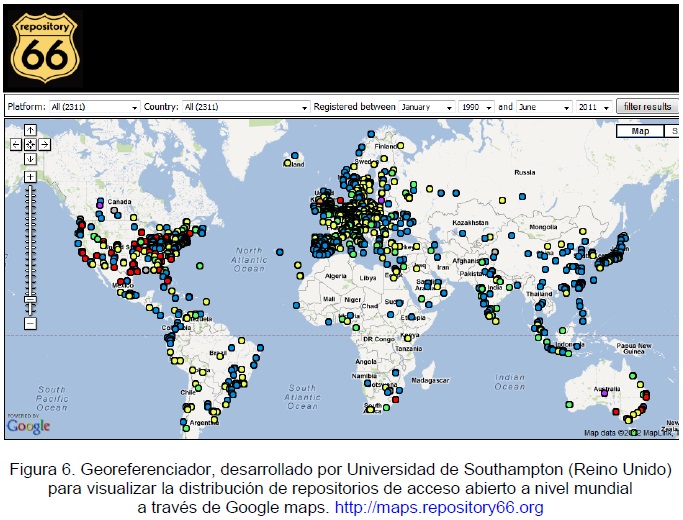This screenshot has width=683, height=520.
Task: Open the end month June dropdown
Action: tap(541, 107)
